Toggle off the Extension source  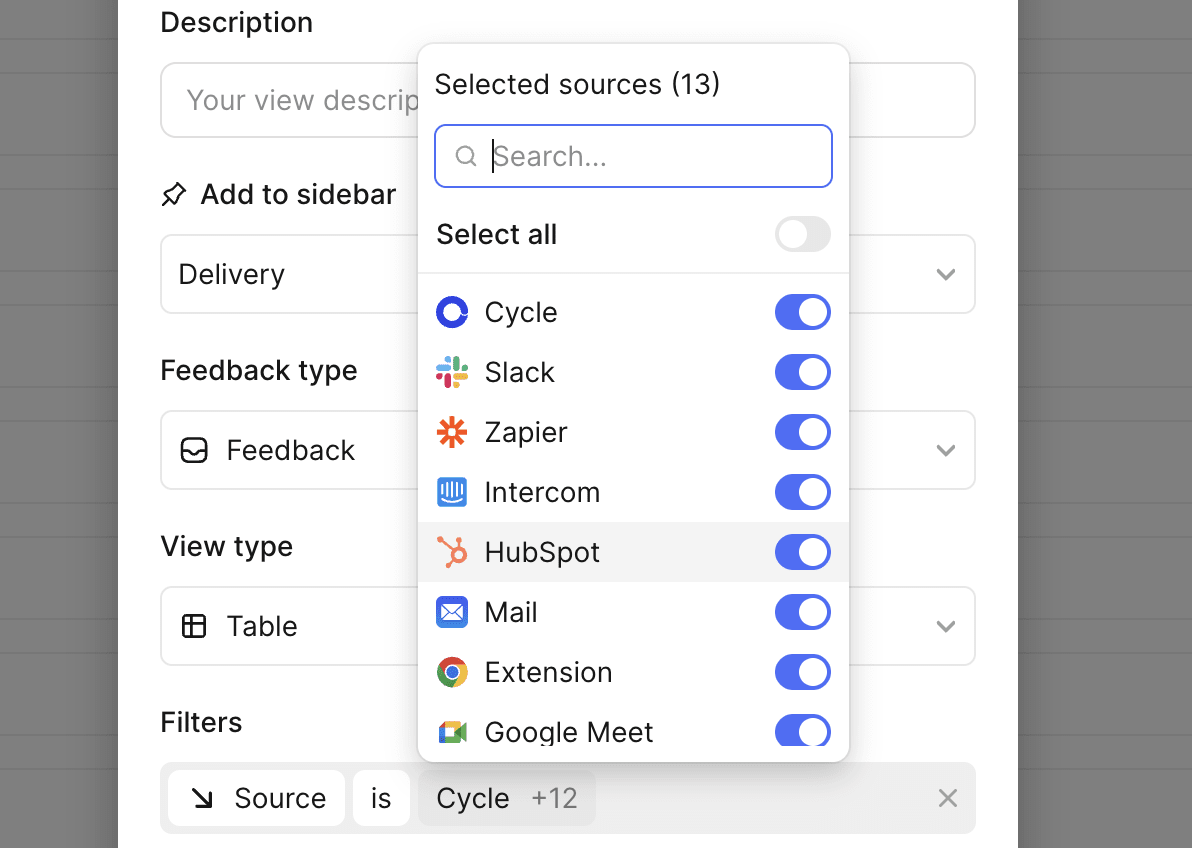click(x=803, y=672)
